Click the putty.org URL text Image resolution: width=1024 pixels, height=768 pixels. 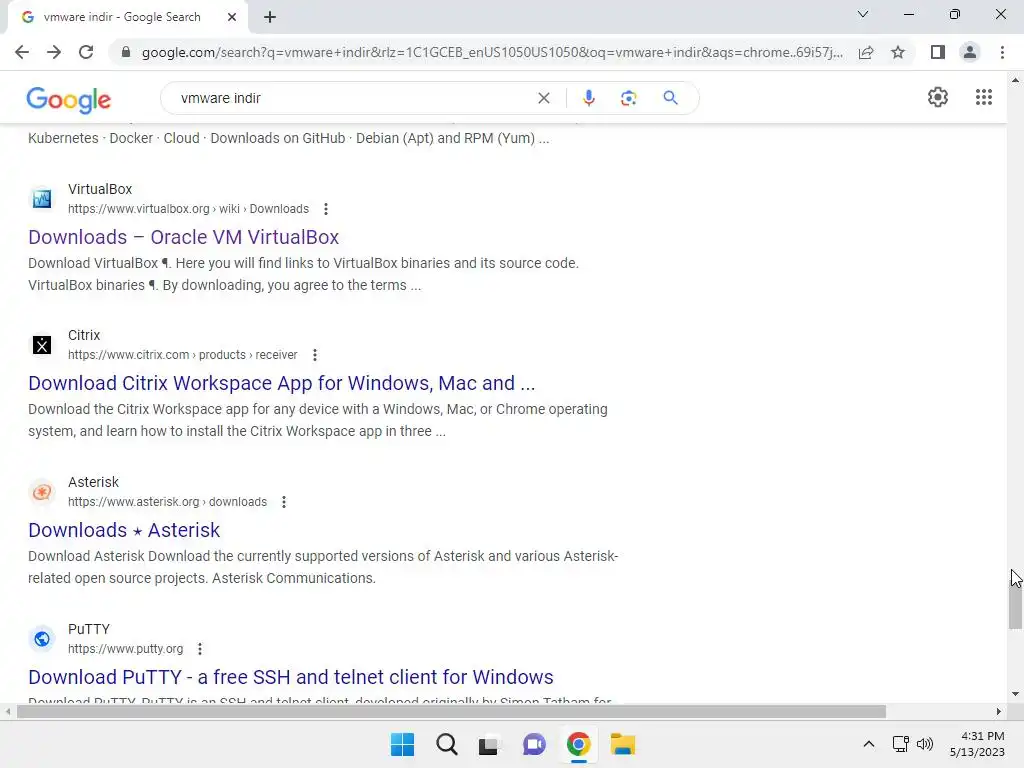125,649
